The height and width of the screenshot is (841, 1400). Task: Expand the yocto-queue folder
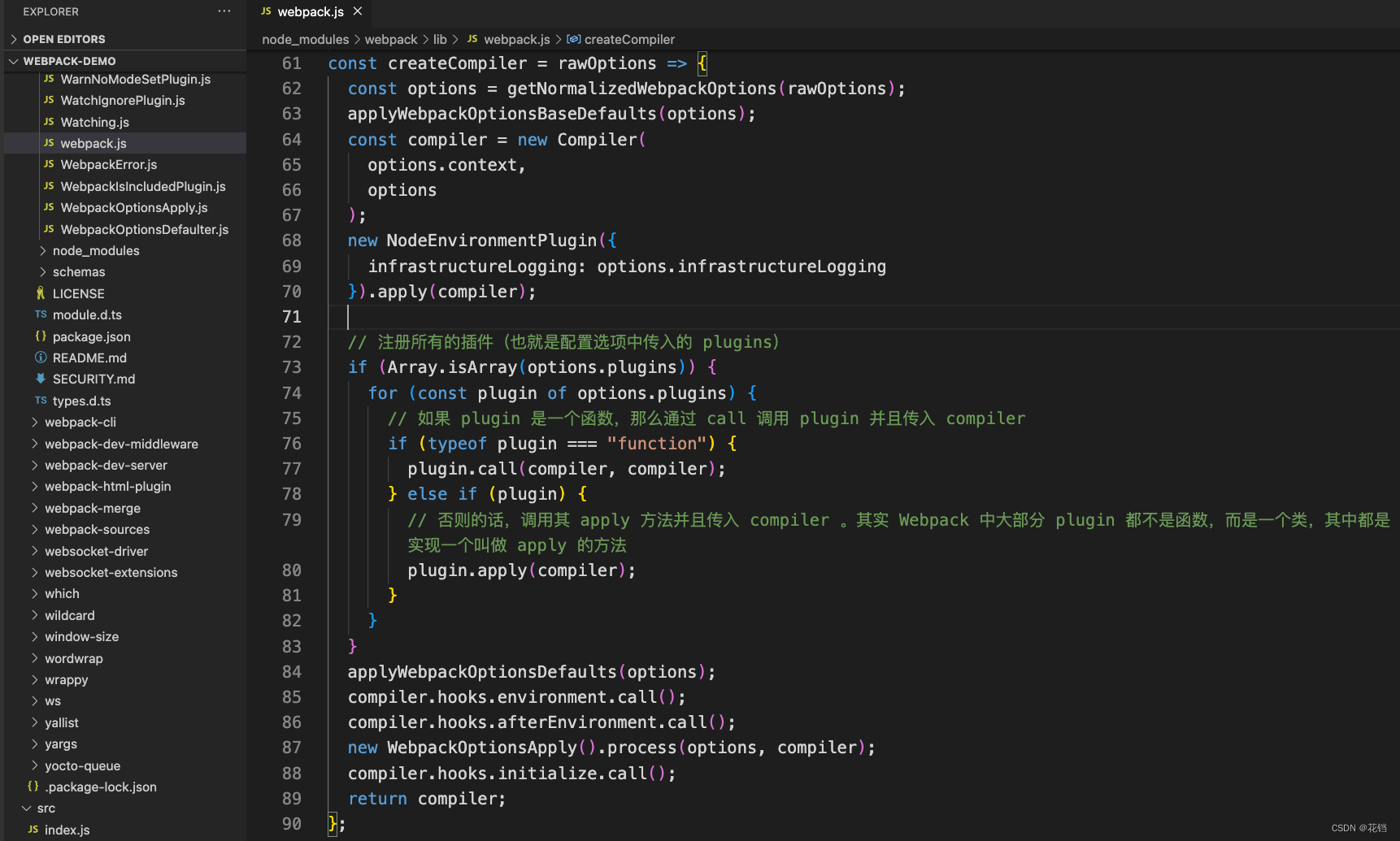tap(82, 765)
